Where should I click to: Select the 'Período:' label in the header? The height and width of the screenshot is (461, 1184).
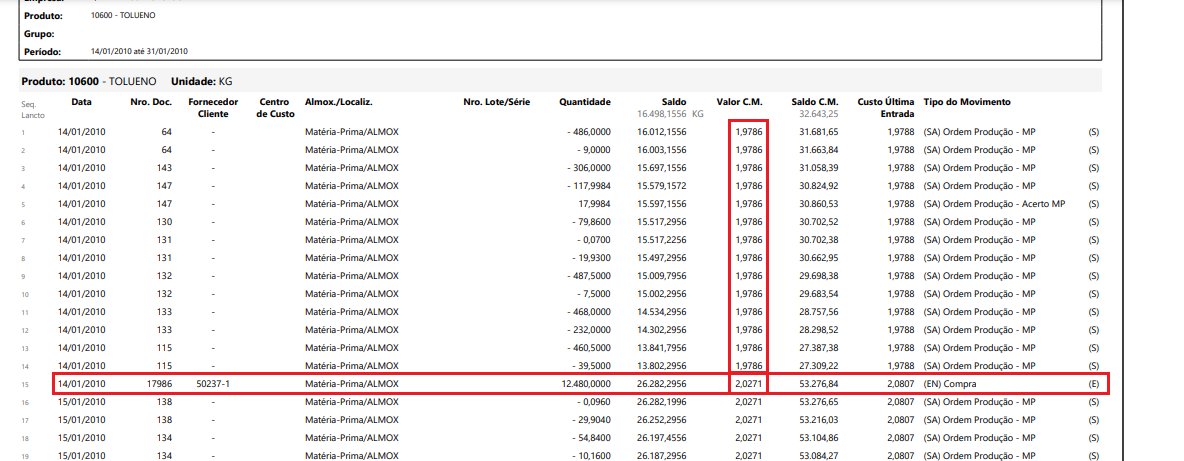pyautogui.click(x=42, y=51)
